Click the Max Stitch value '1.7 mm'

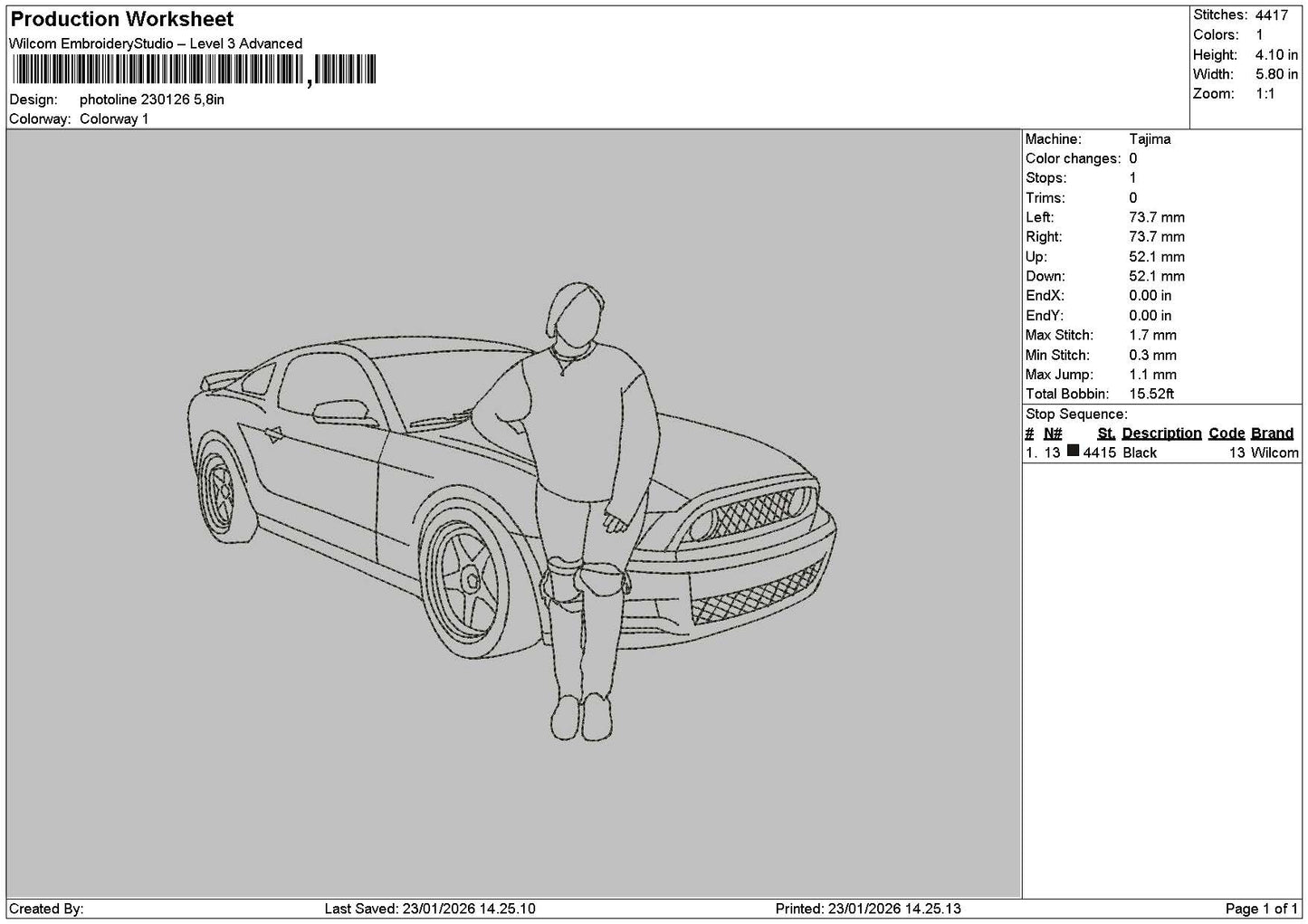pos(1152,335)
